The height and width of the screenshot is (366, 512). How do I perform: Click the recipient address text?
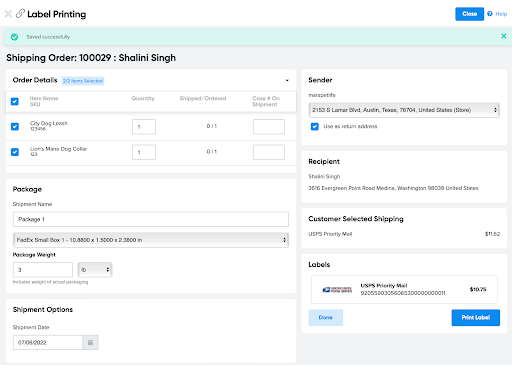pos(393,188)
